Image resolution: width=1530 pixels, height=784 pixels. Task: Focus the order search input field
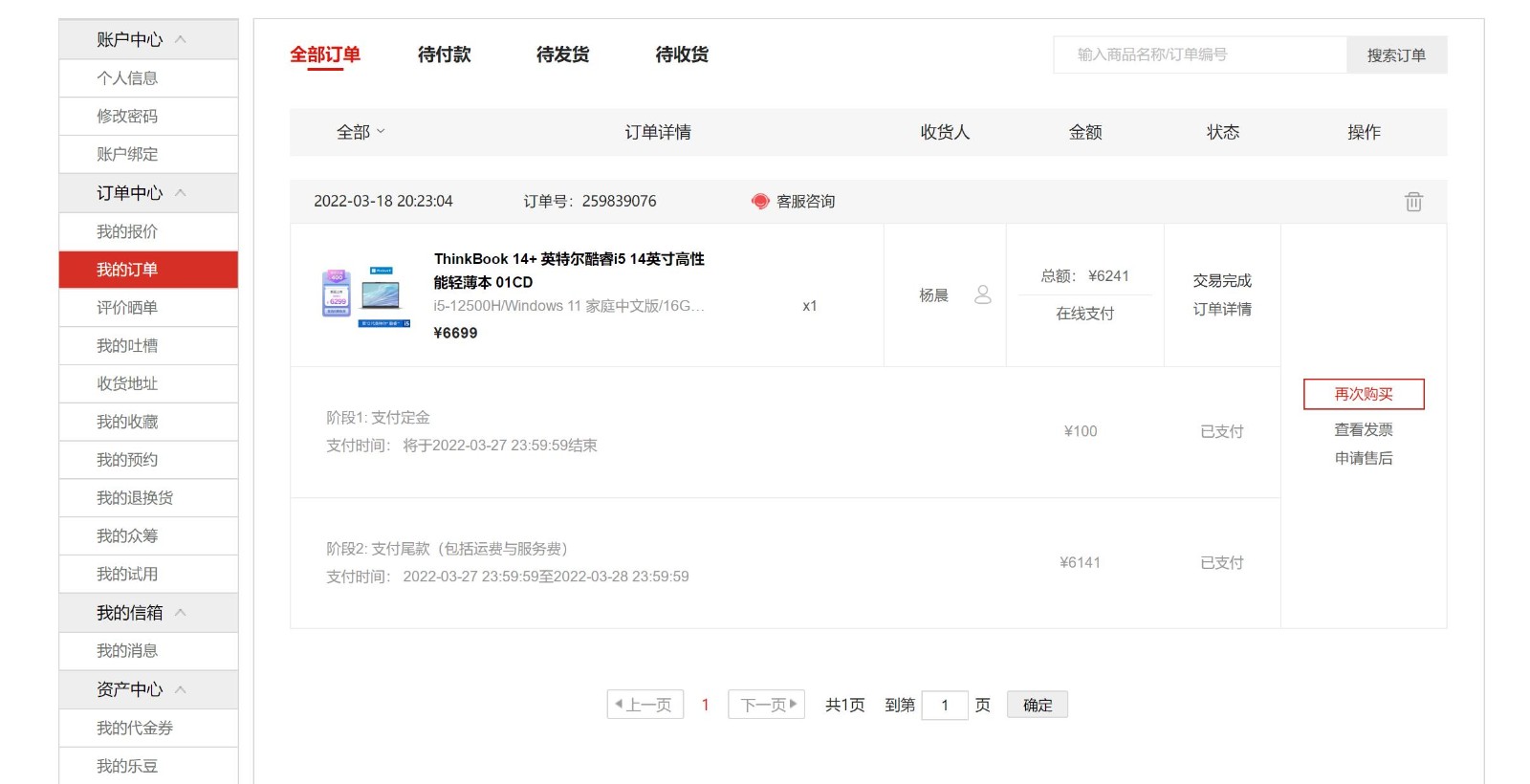[1200, 54]
